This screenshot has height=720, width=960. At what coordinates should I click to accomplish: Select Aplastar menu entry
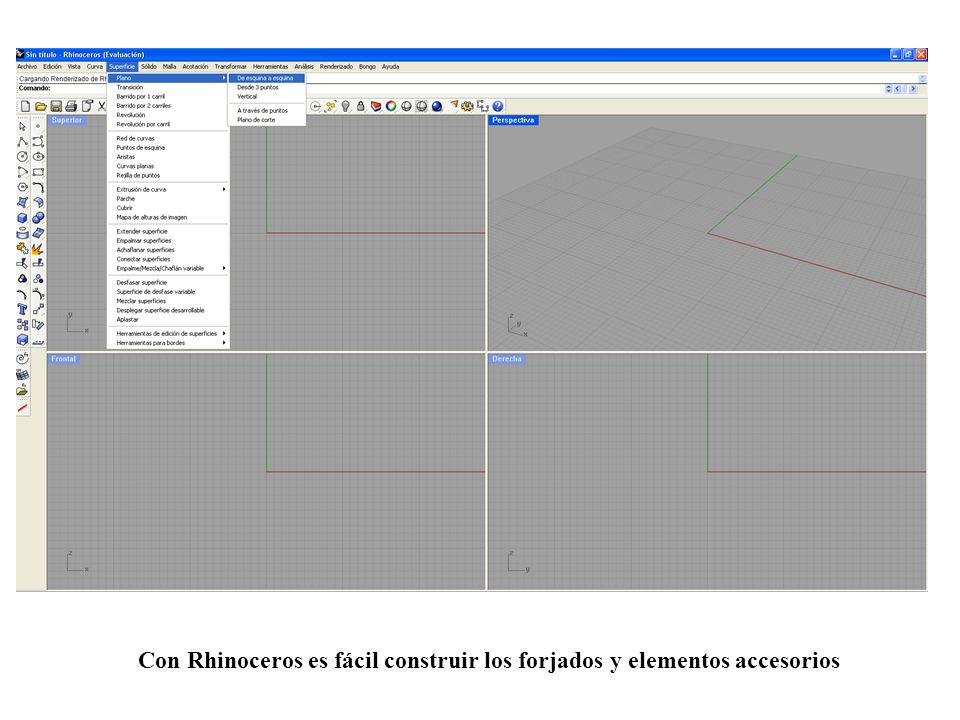(x=168, y=320)
